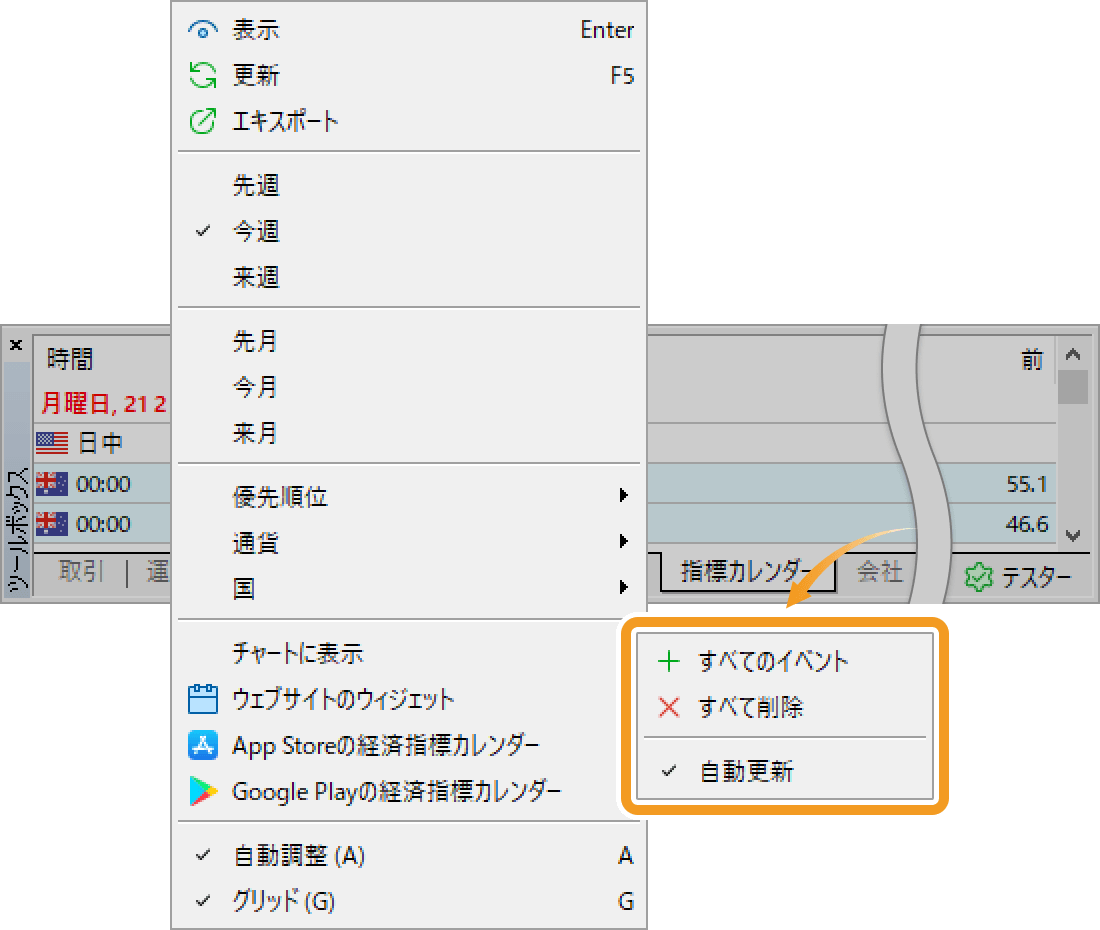1100x930 pixels.
Task: Click the vertical scrollbar thumb
Action: 1073,387
